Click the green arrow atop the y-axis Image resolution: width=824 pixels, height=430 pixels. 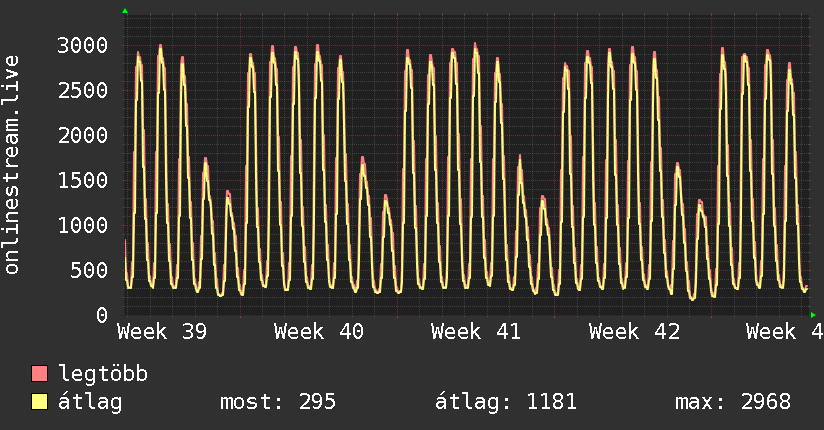pos(125,11)
